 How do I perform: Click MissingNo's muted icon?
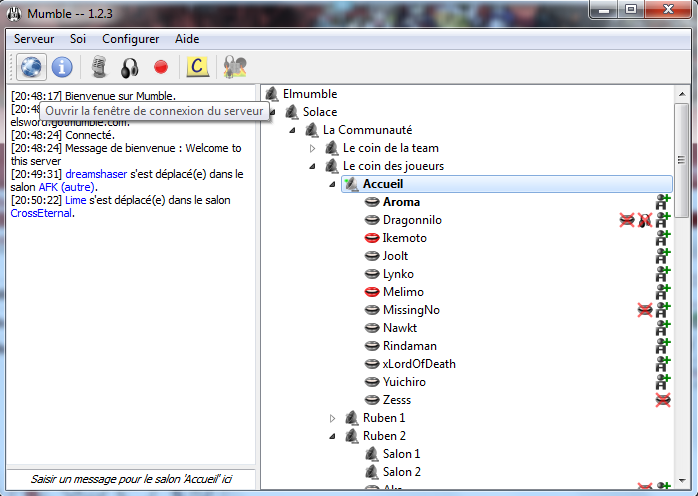point(645,310)
